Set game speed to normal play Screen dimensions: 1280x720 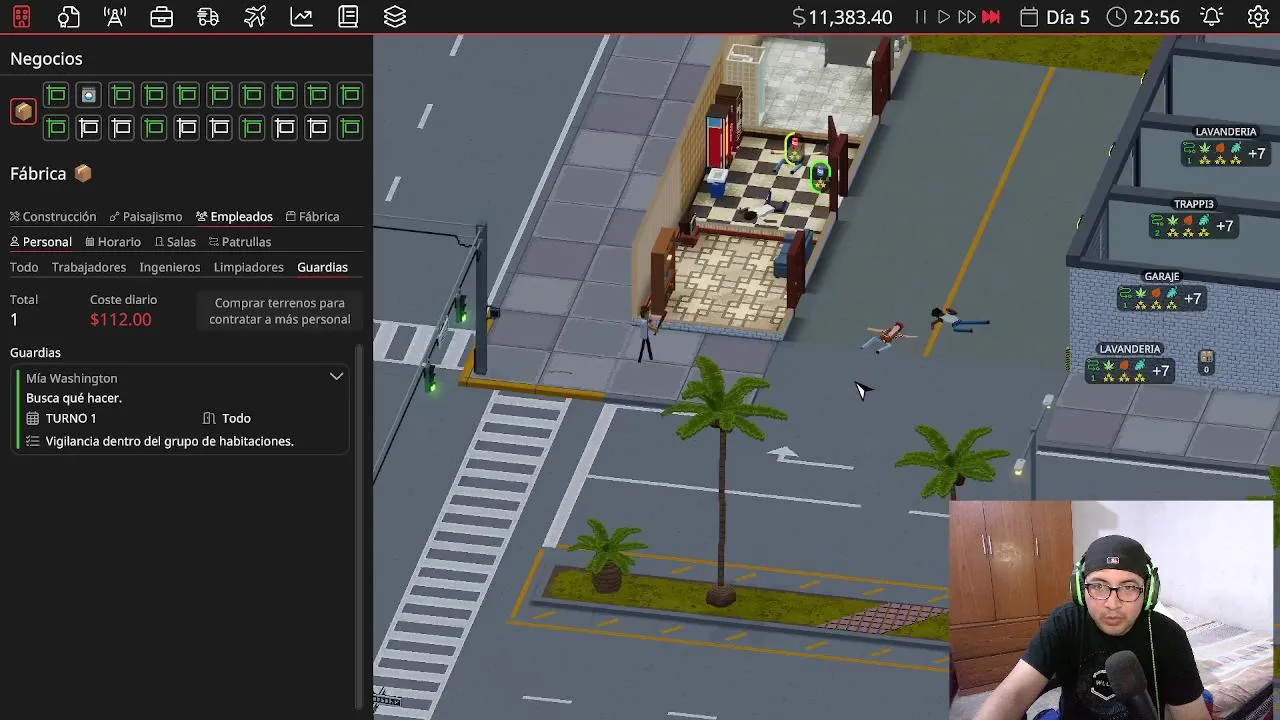pos(943,17)
